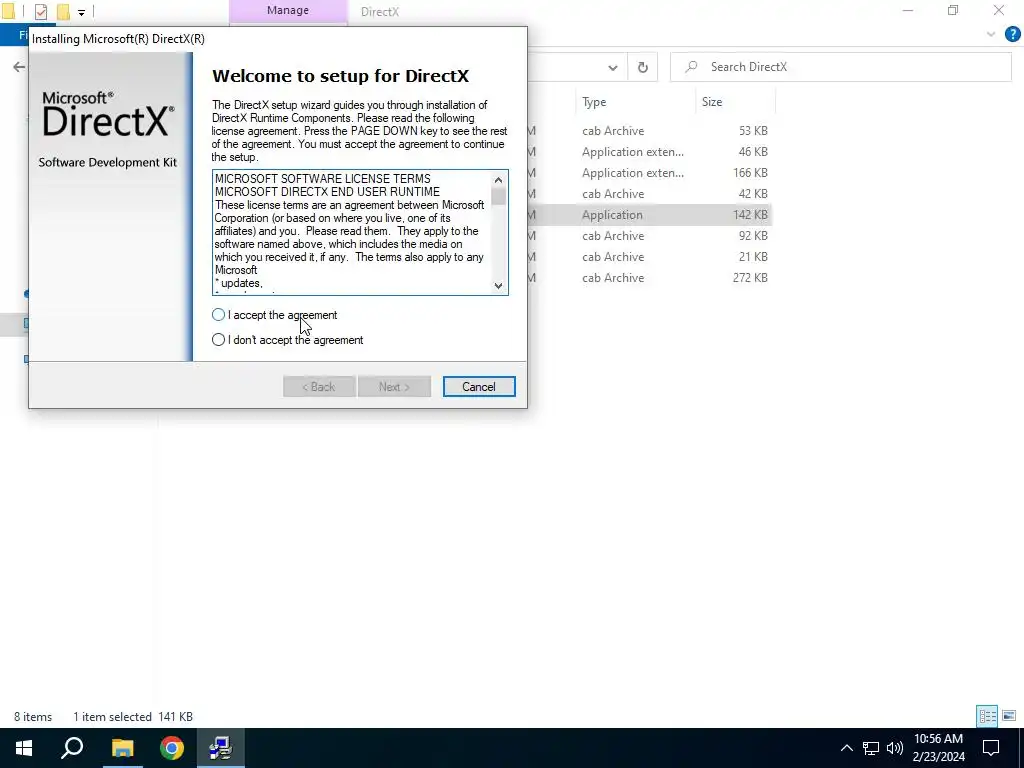Open the Windows Start menu
This screenshot has height=768, width=1024.
coord(24,748)
